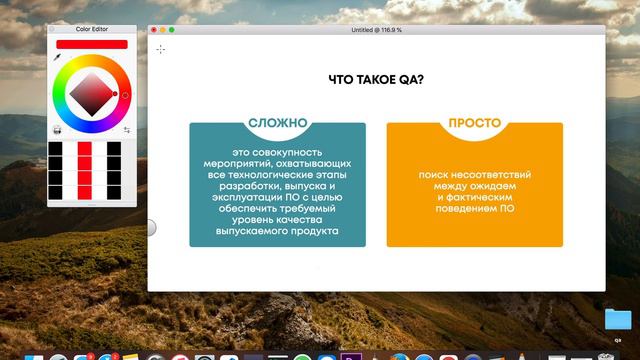Choose the top-left black swatch
Viewport: 640px width, 360px height.
tap(56, 149)
